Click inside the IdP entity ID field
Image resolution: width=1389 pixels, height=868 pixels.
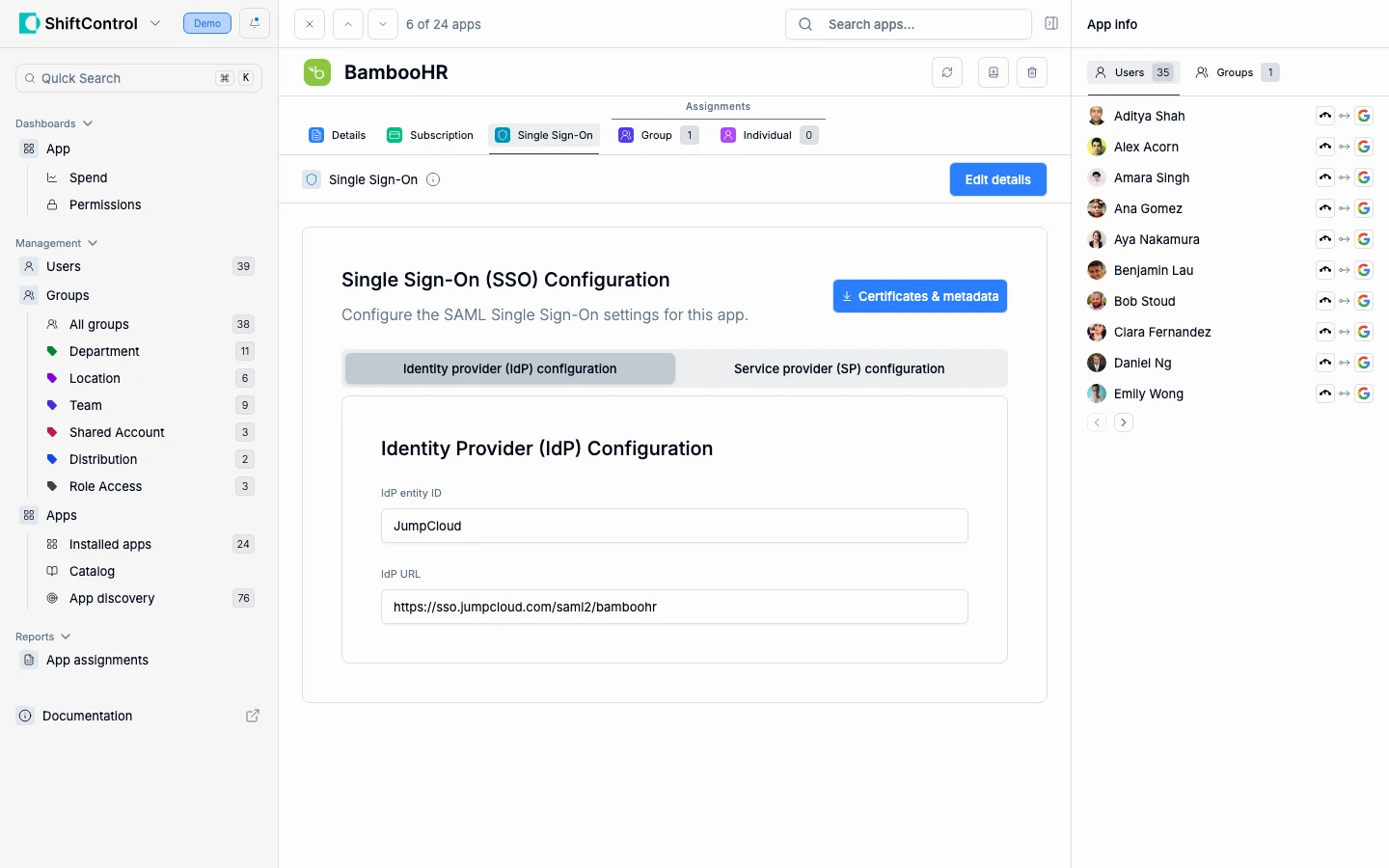[x=673, y=526]
